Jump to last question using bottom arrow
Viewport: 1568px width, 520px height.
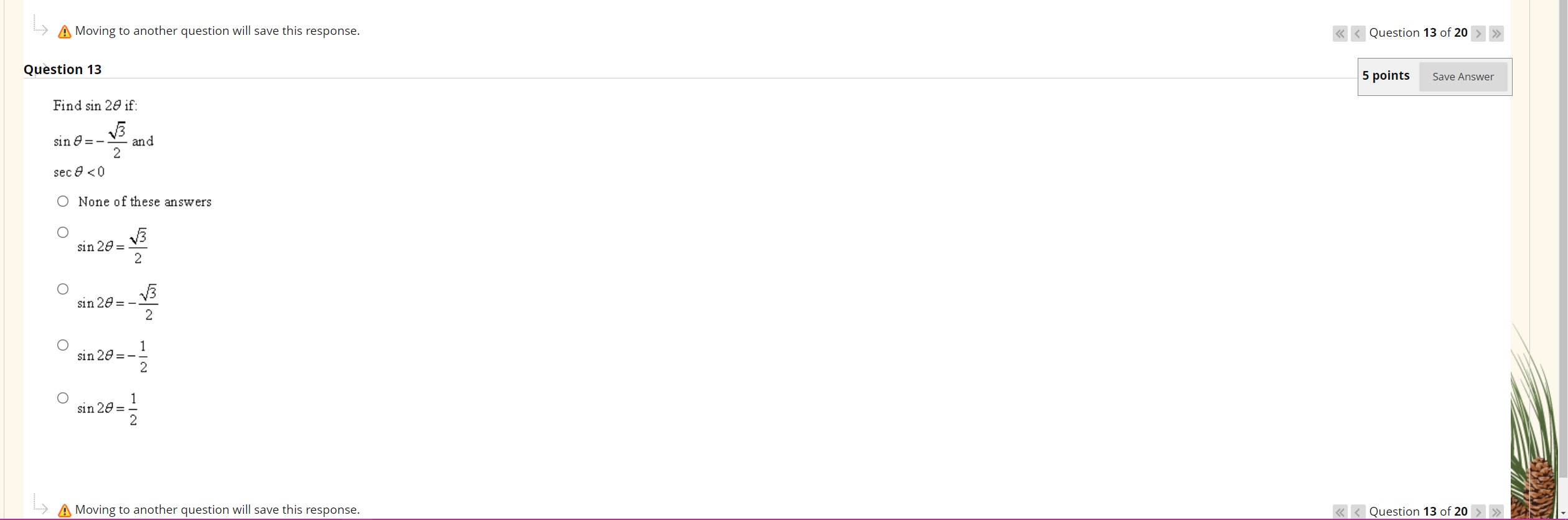click(x=1496, y=512)
